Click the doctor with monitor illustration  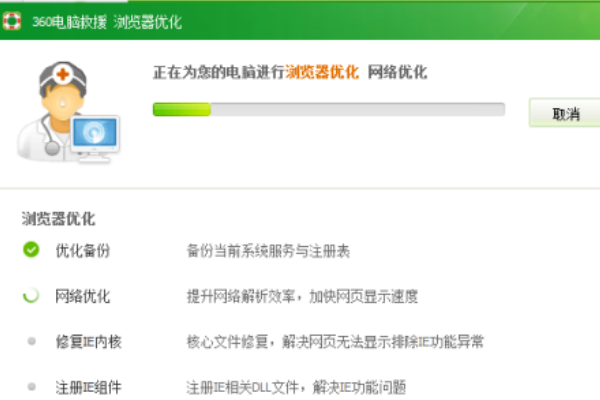(x=68, y=112)
